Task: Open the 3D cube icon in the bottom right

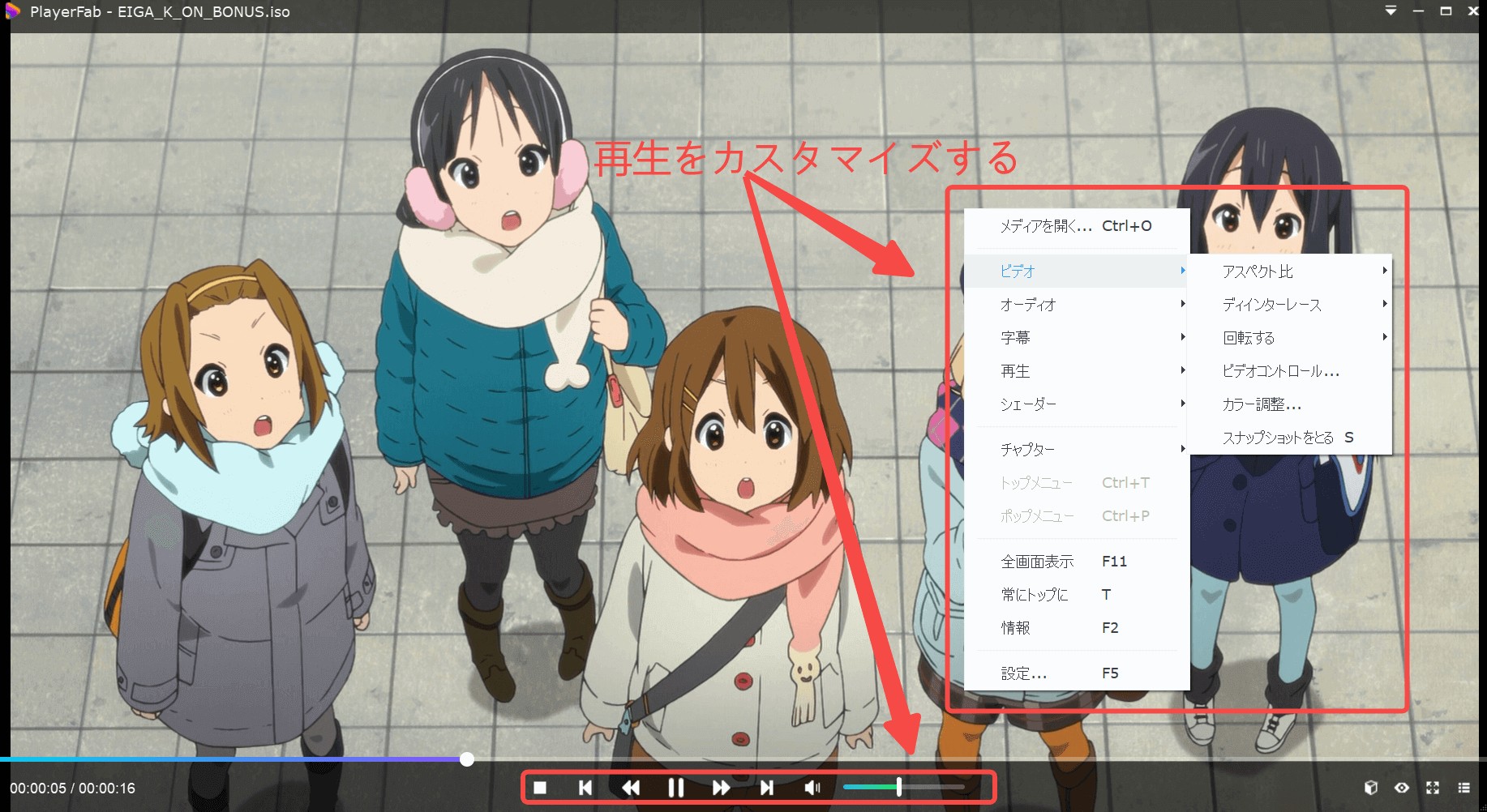Action: (1371, 788)
